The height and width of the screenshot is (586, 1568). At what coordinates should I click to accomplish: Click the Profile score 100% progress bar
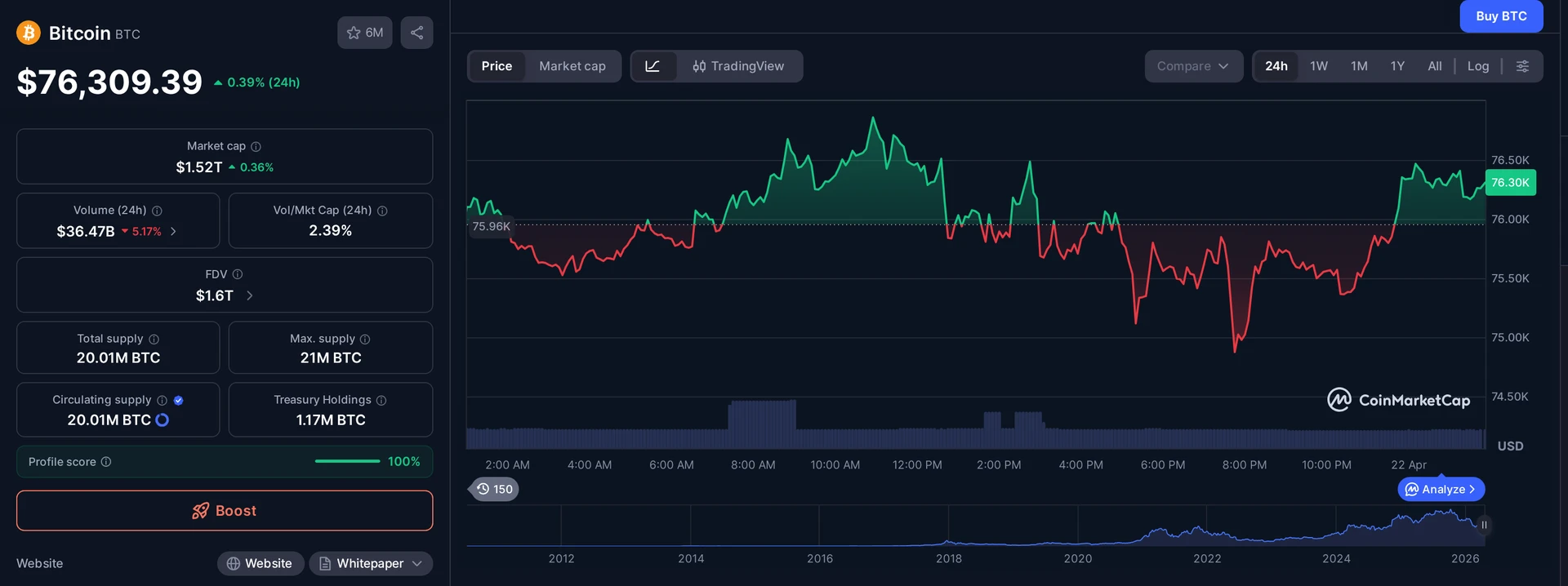(348, 462)
